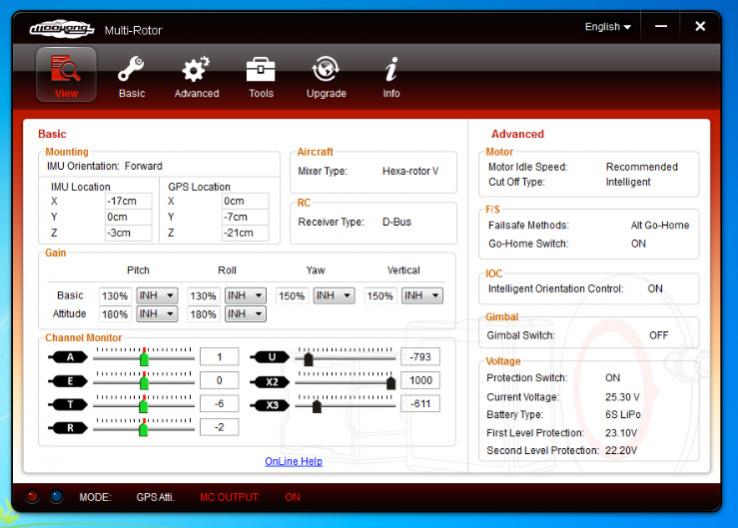Click the X2 channel slider handle
Screen dimensions: 738x528
click(391, 381)
